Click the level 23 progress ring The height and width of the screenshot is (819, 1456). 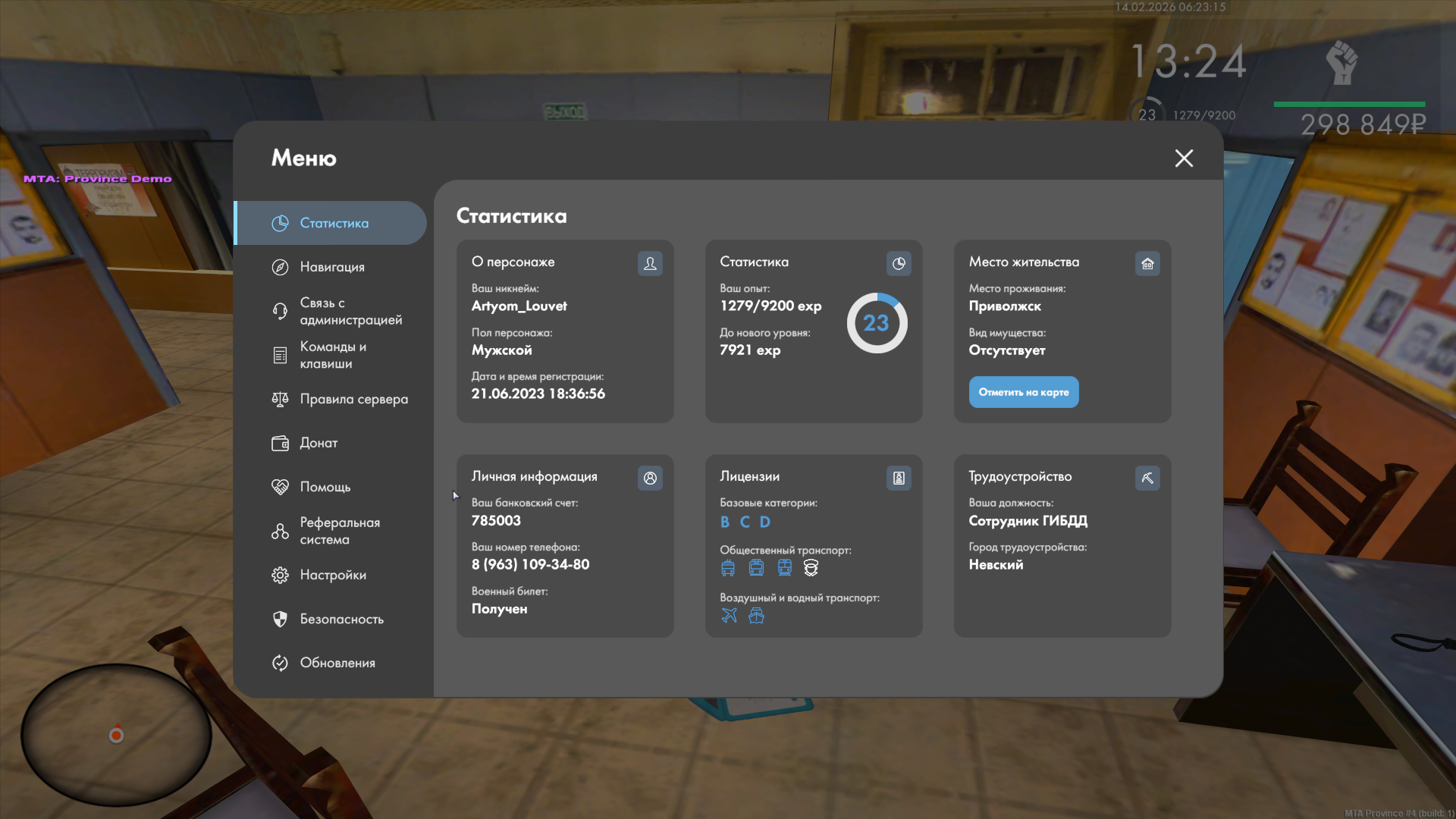point(877,323)
